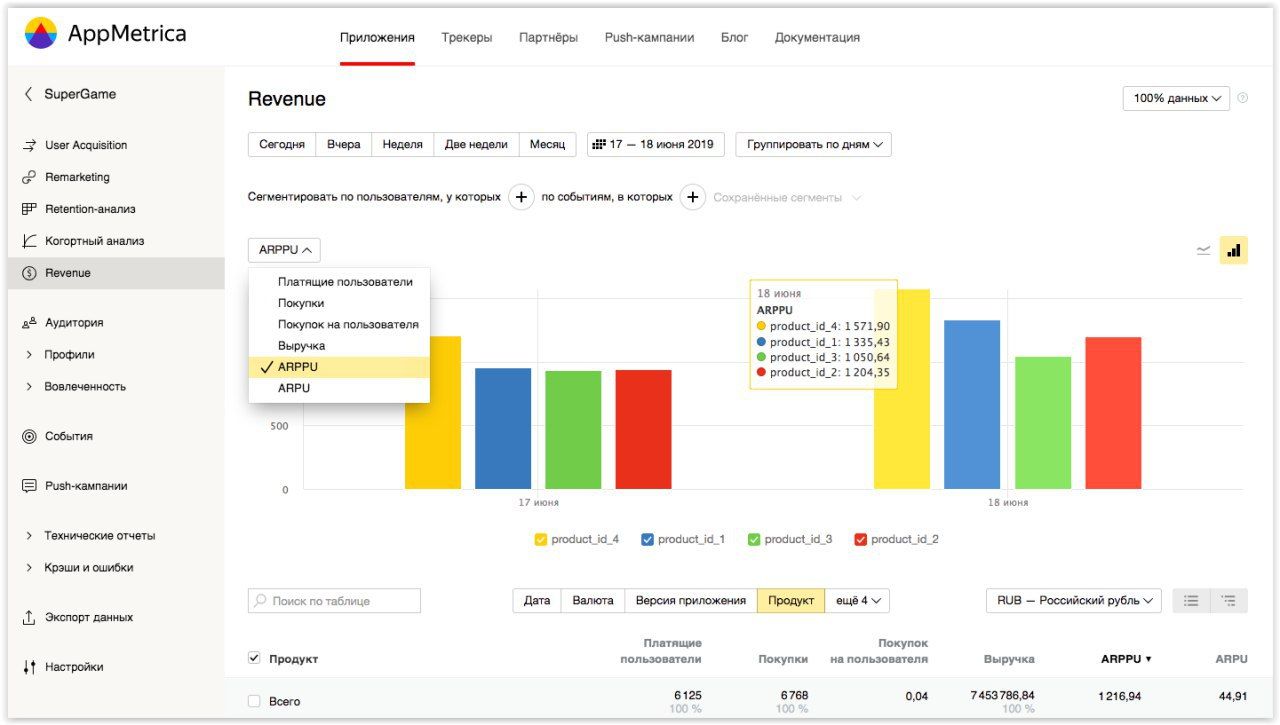1280x725 pixels.
Task: Click the Push-кампании message icon in sidebar
Action: tap(29, 486)
